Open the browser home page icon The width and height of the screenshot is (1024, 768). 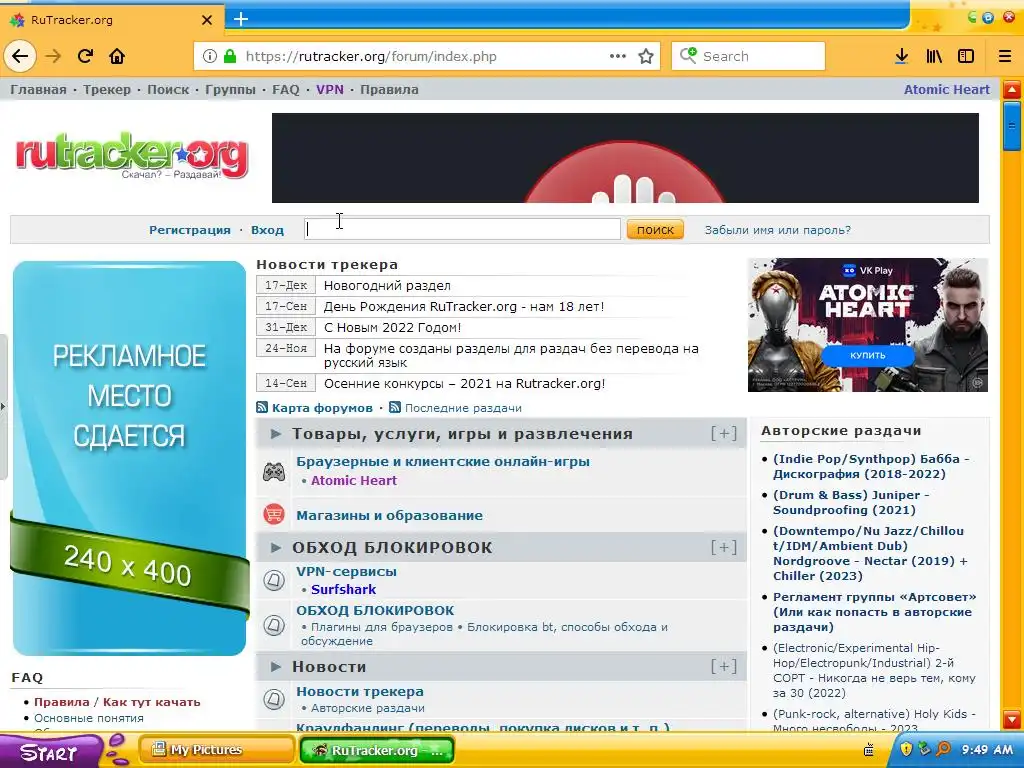(x=117, y=56)
